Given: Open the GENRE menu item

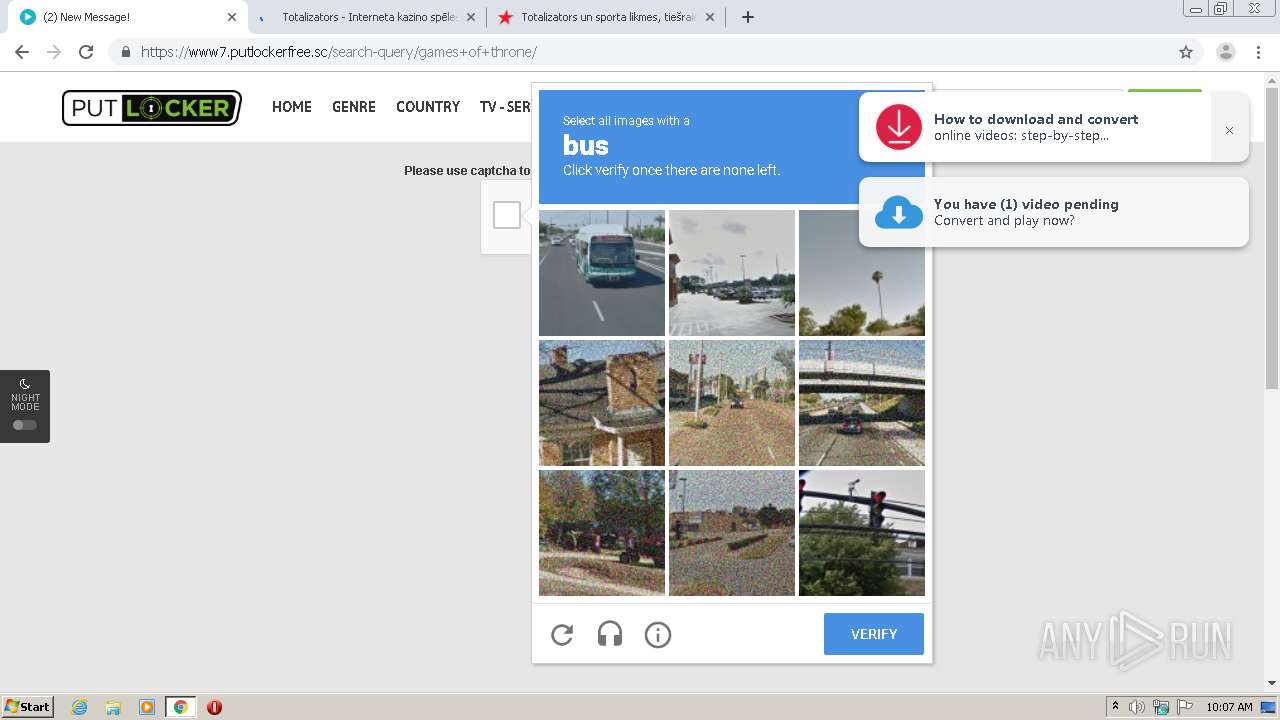Looking at the screenshot, I should tap(354, 107).
